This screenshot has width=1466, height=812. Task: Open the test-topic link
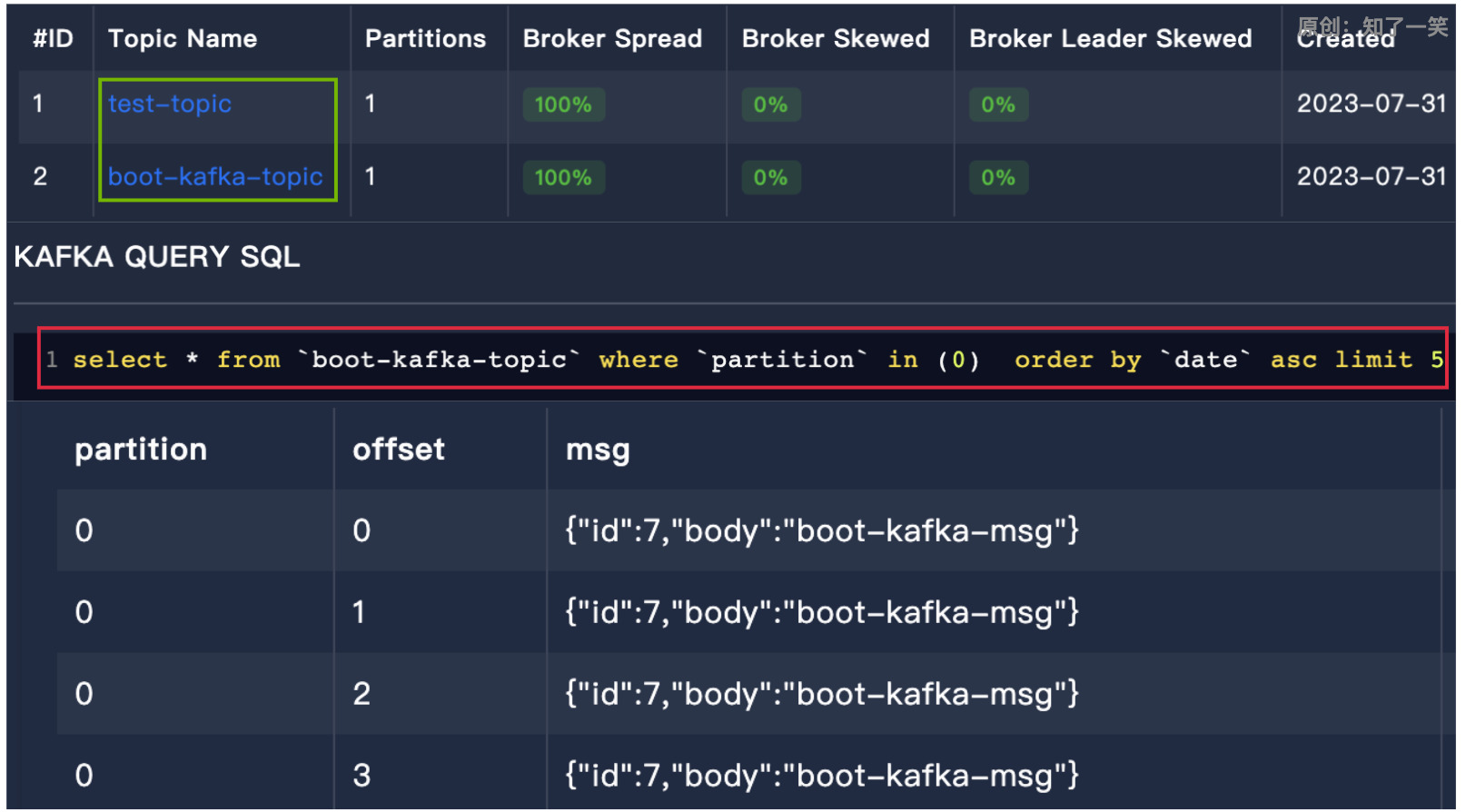click(169, 104)
